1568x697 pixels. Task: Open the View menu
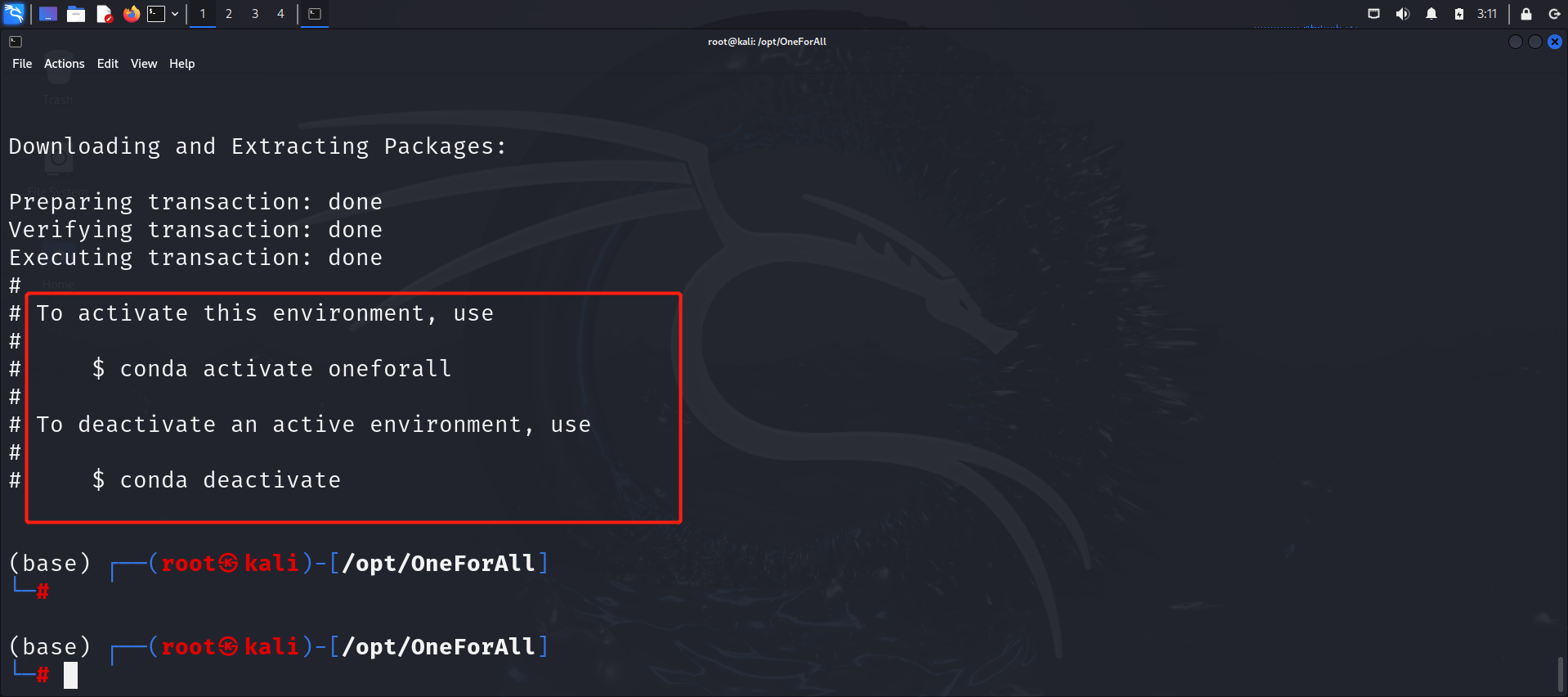pyautogui.click(x=144, y=64)
